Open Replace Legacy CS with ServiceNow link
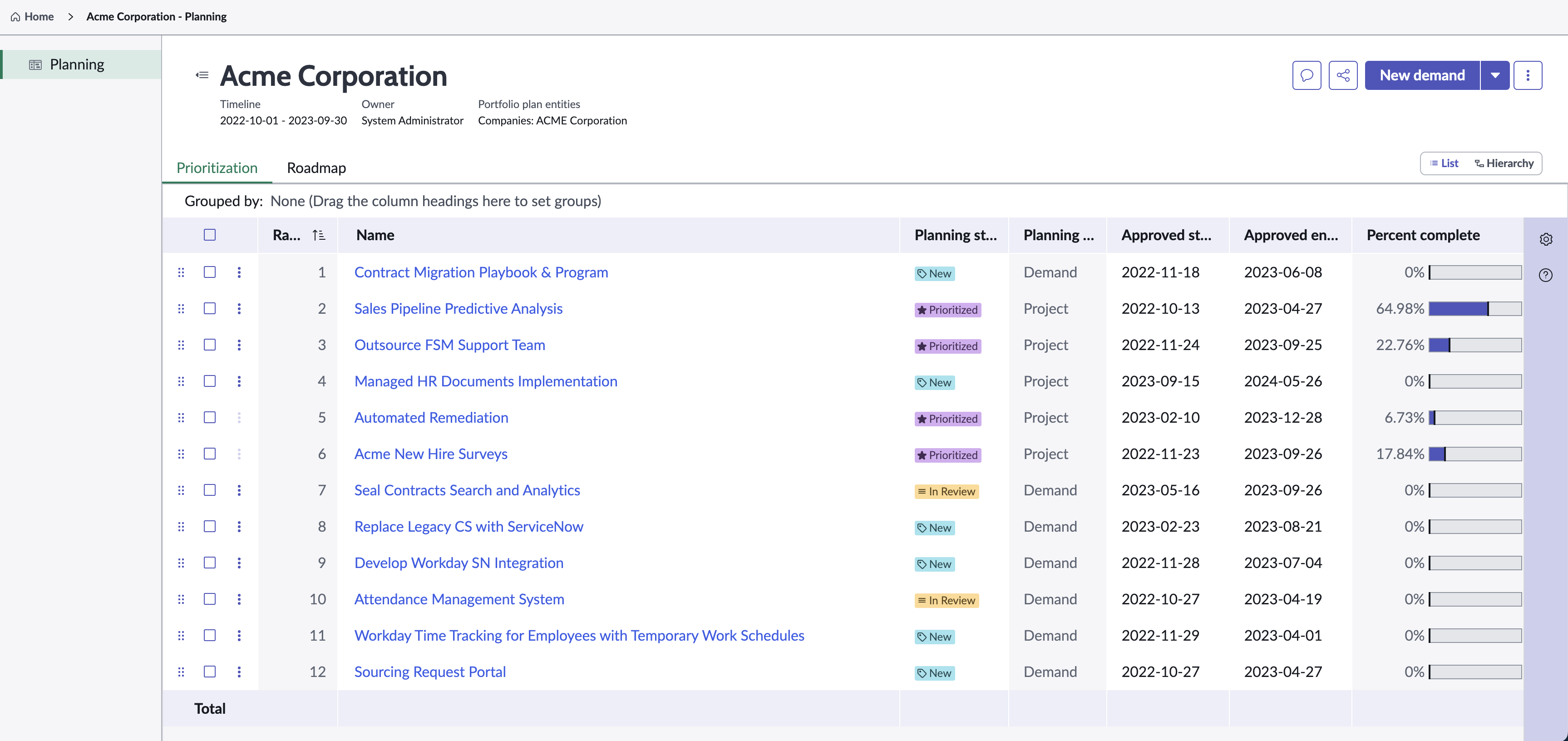This screenshot has height=741, width=1568. [x=468, y=527]
